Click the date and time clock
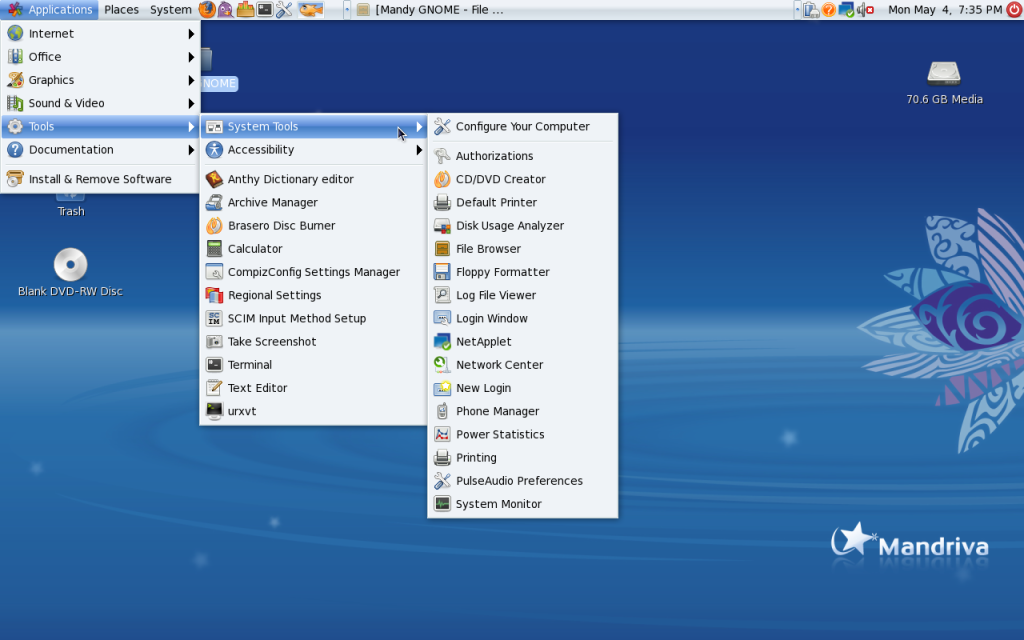Screen dimensions: 1024x640 click(x=945, y=10)
